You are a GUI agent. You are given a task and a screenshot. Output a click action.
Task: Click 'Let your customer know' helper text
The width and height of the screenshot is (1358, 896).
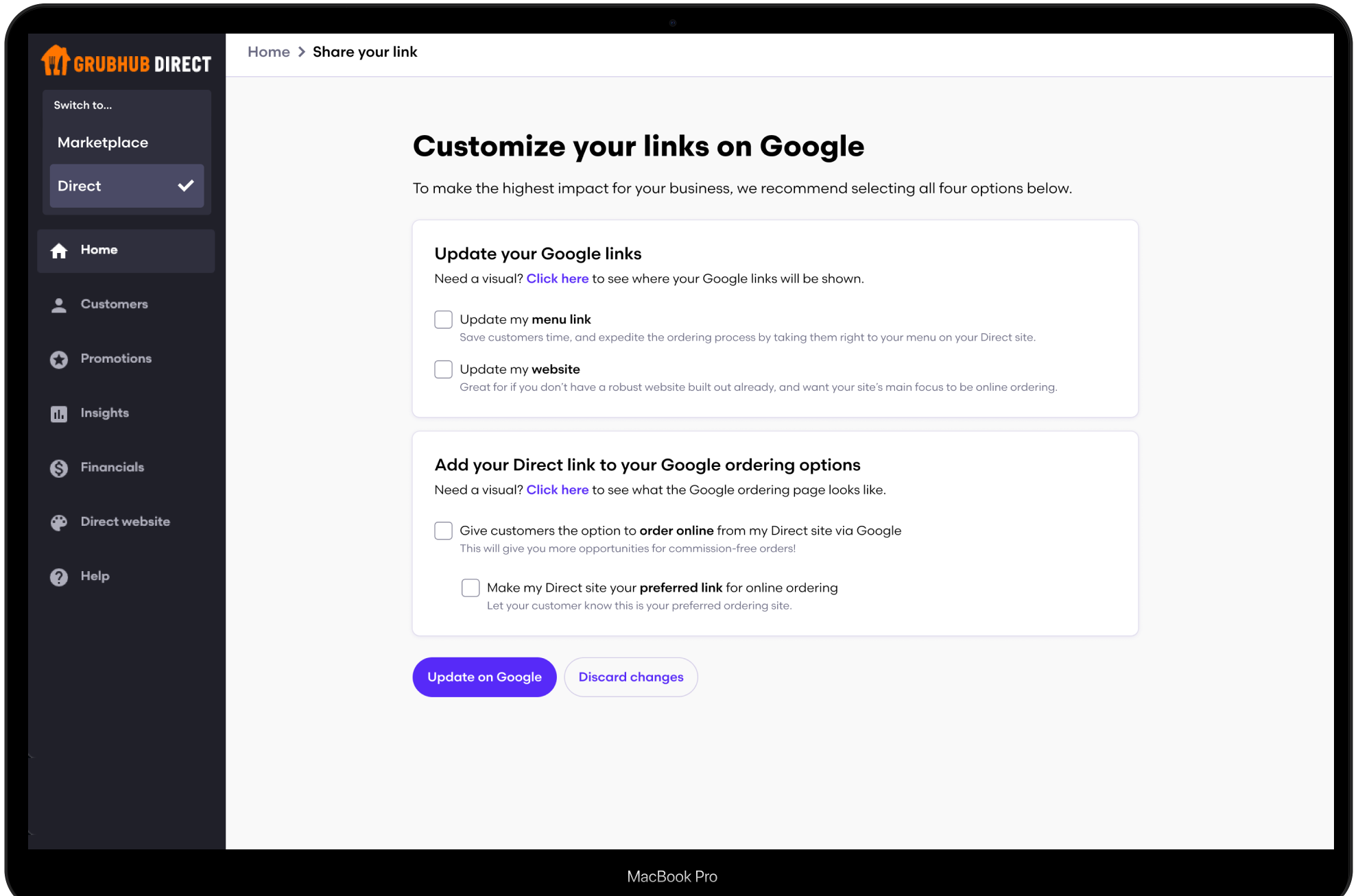point(639,606)
